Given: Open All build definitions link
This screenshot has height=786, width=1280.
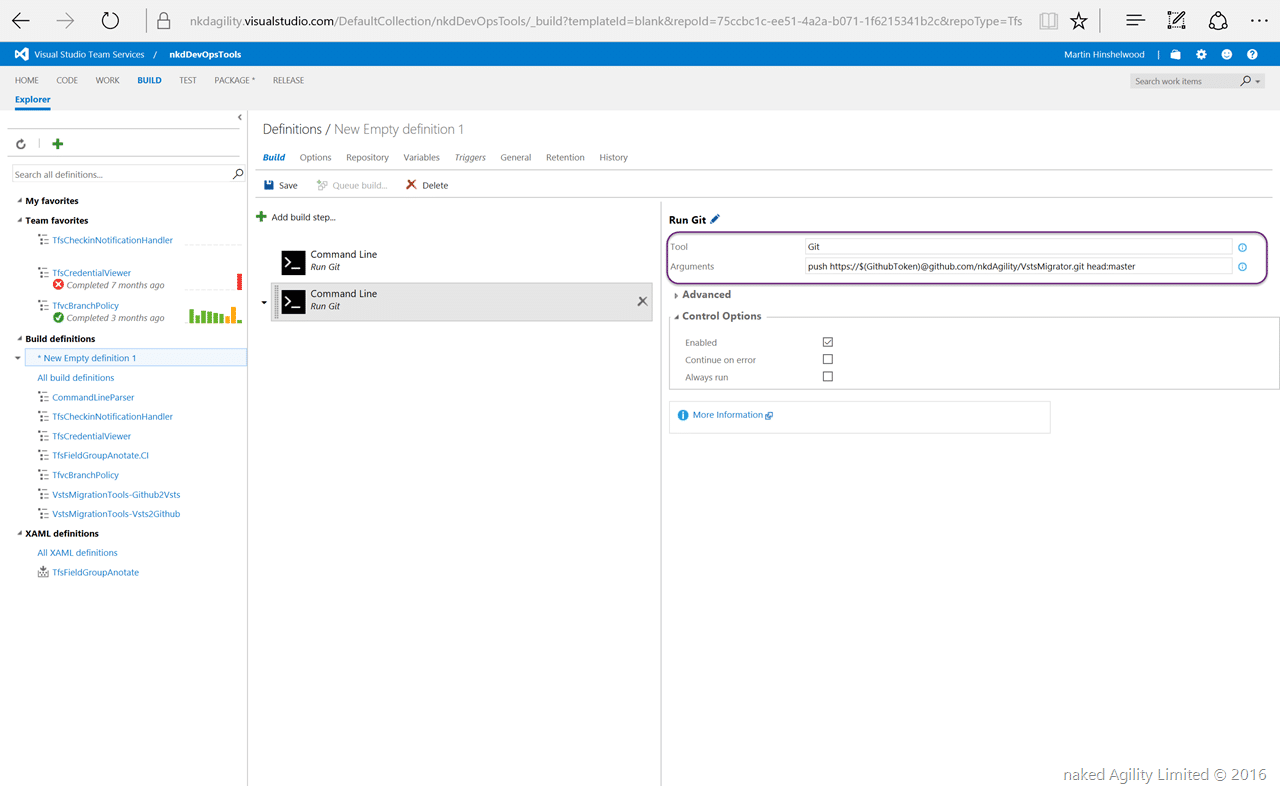Looking at the screenshot, I should point(76,378).
